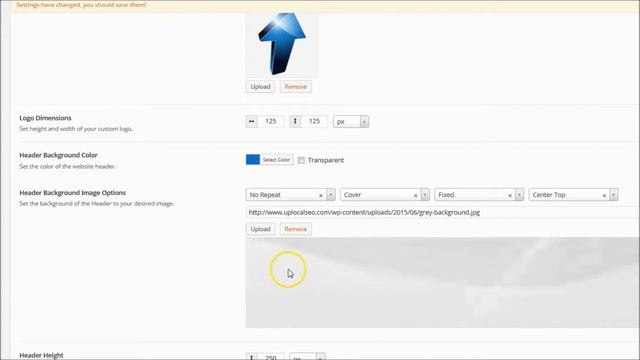Open the px units dropdown for Logo Dimensions
The height and width of the screenshot is (360, 640).
(x=351, y=122)
